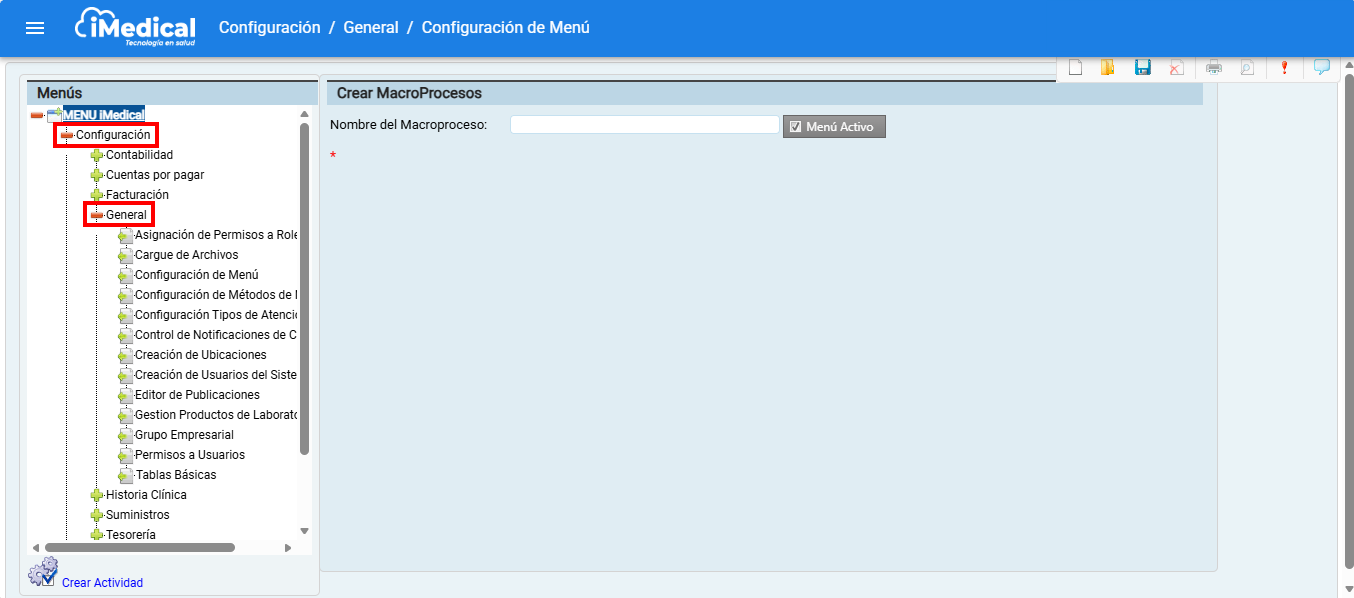Open the speech bubble comments icon

pyautogui.click(x=1322, y=67)
